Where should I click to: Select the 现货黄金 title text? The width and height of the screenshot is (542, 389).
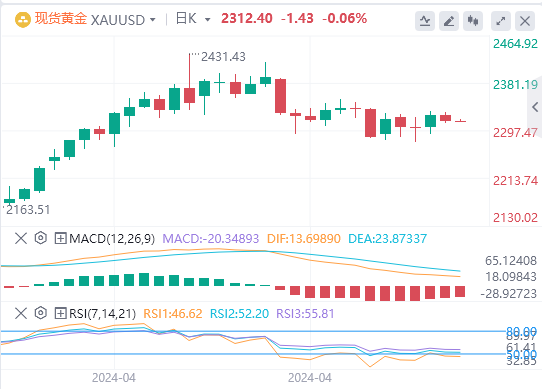coord(60,19)
